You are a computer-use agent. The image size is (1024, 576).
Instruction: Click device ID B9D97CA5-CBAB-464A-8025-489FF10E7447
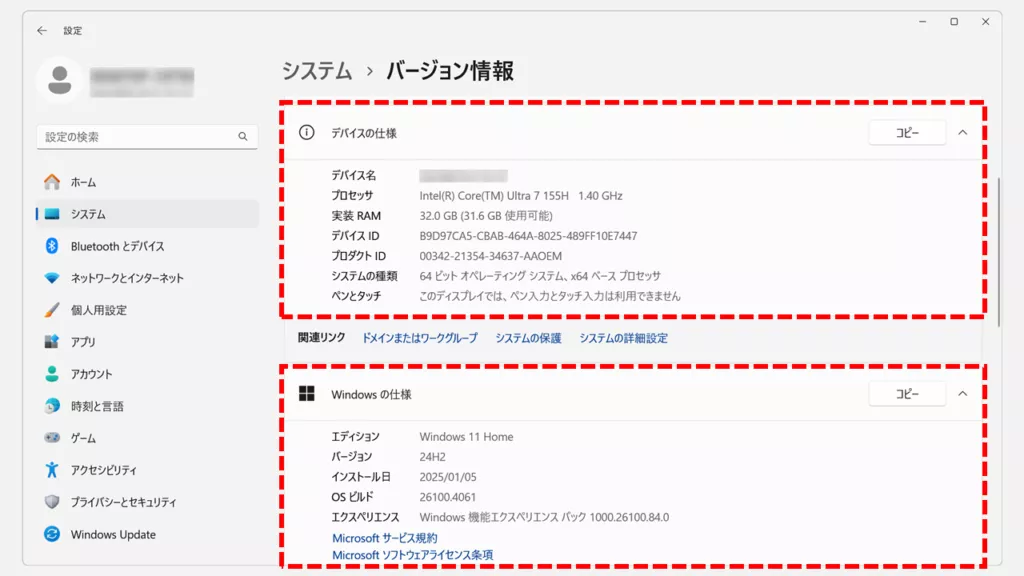pyautogui.click(x=528, y=236)
